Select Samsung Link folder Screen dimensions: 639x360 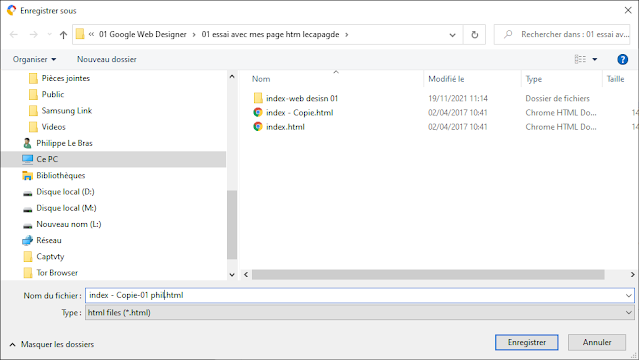click(66, 111)
